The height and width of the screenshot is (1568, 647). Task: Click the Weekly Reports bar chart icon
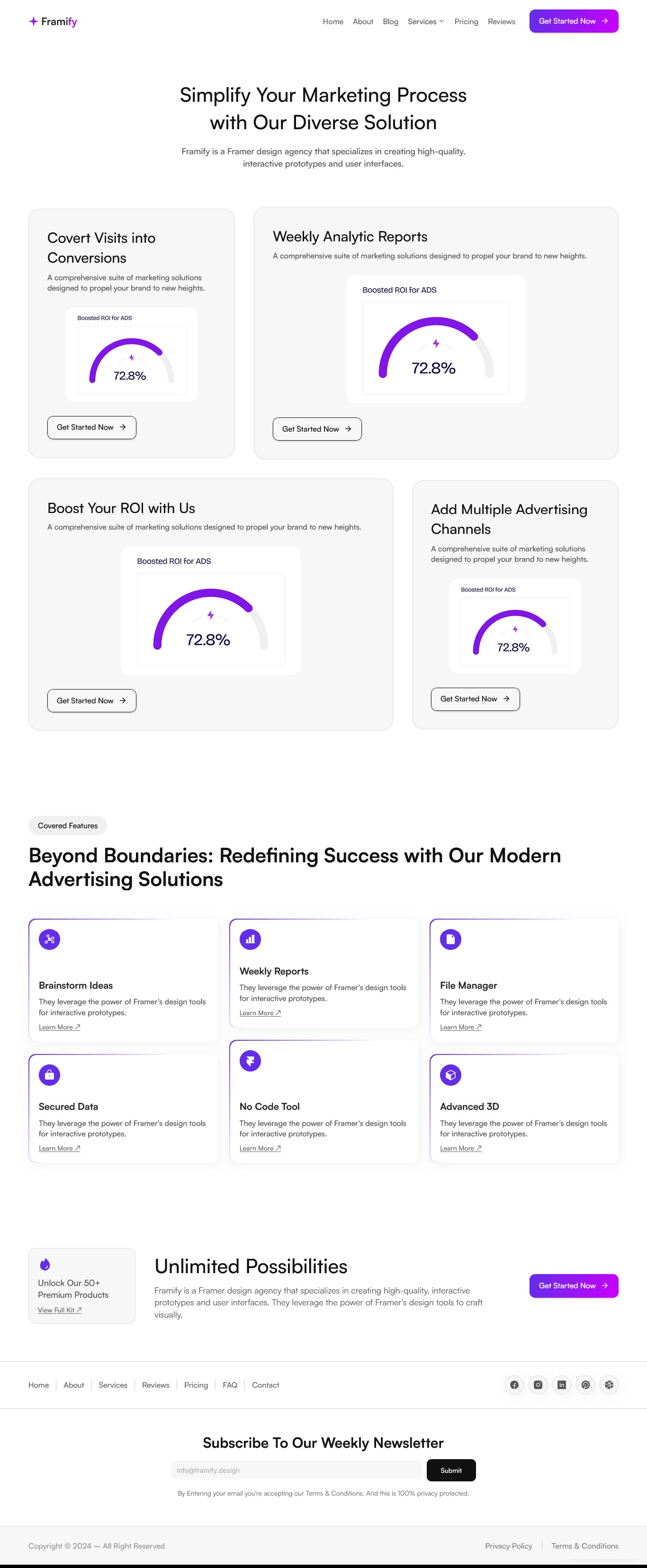pos(250,939)
